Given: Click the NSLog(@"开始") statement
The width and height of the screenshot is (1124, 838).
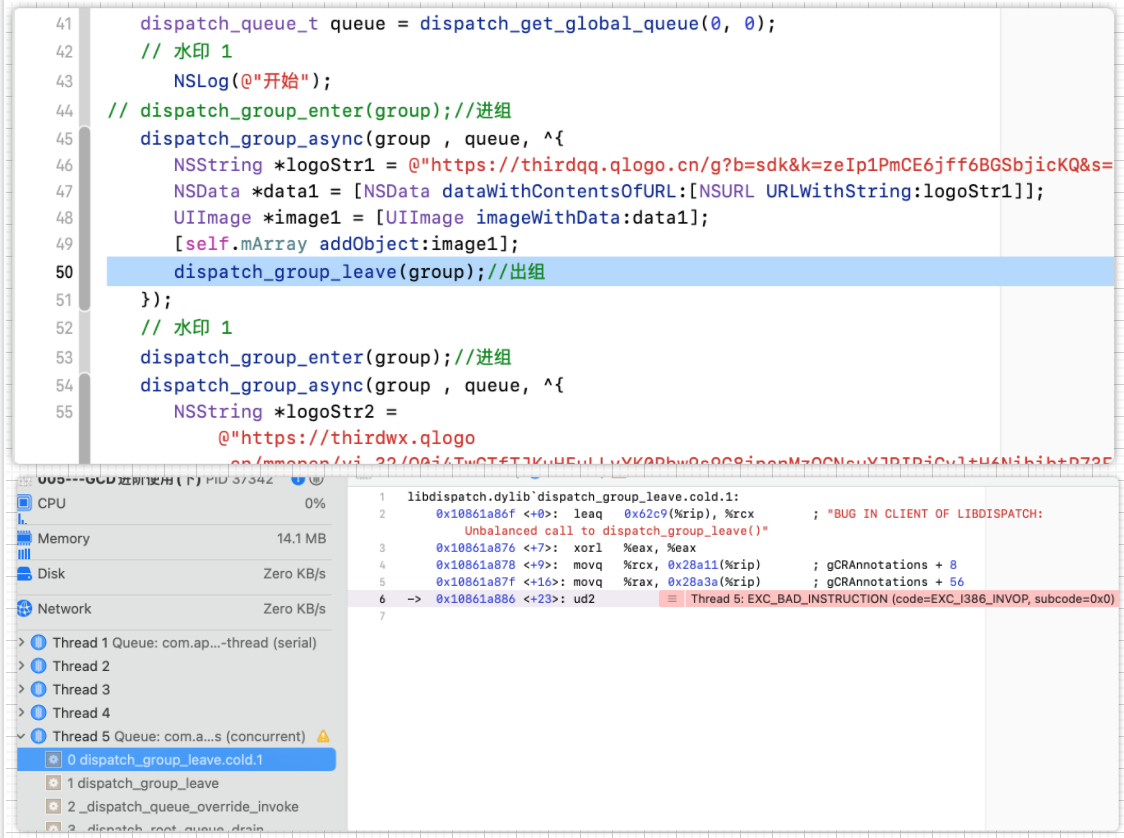Looking at the screenshot, I should coord(252,81).
